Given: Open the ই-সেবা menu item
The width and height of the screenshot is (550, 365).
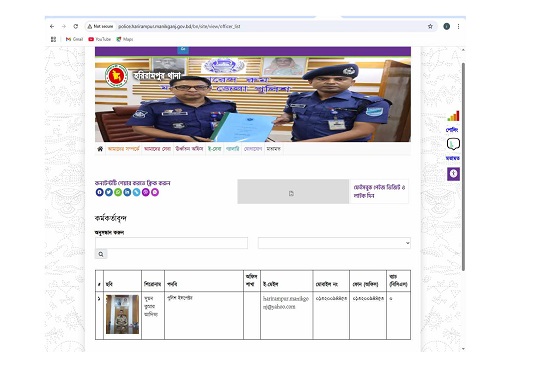Looking at the screenshot, I should click(x=214, y=149).
